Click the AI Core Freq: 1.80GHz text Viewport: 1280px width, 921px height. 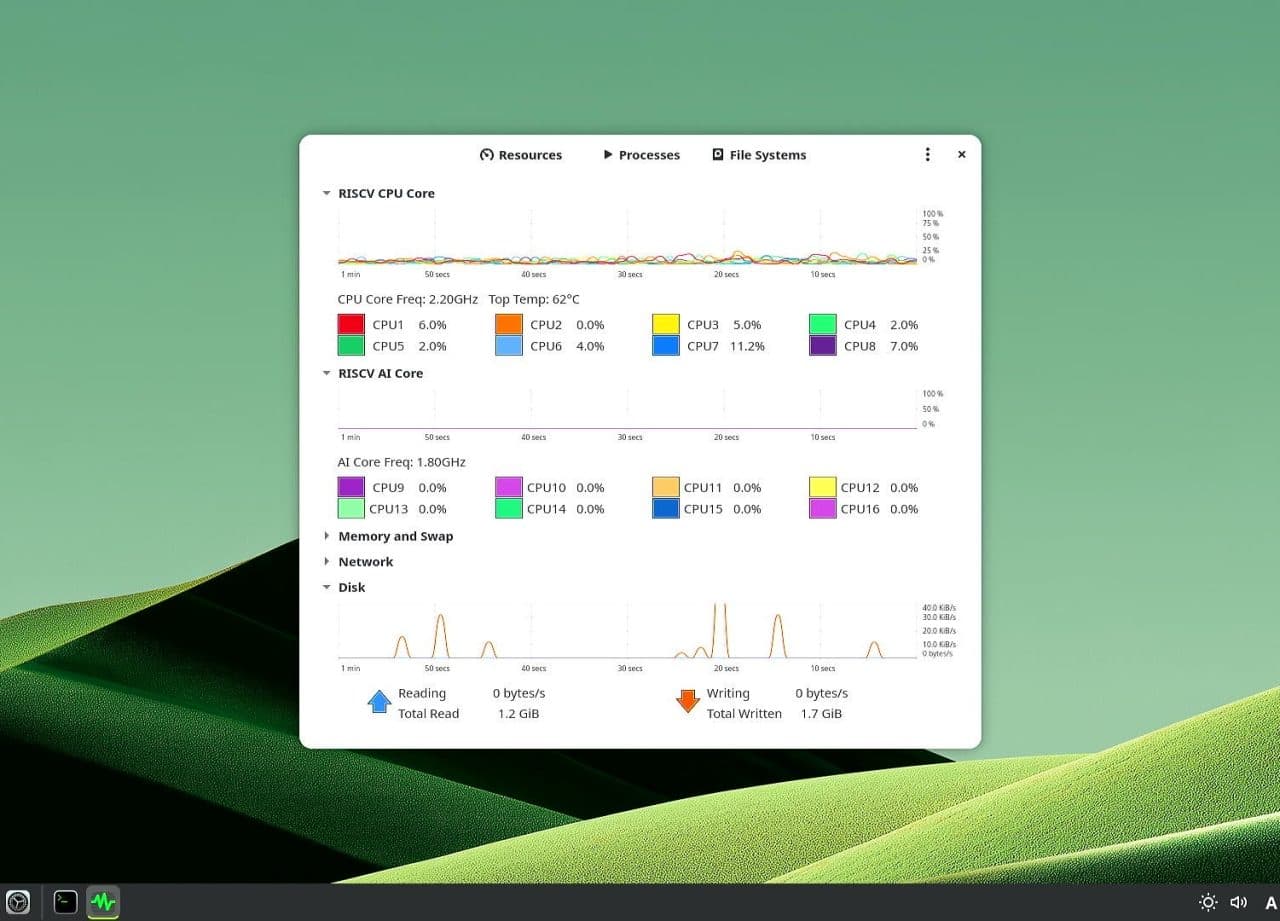[402, 462]
